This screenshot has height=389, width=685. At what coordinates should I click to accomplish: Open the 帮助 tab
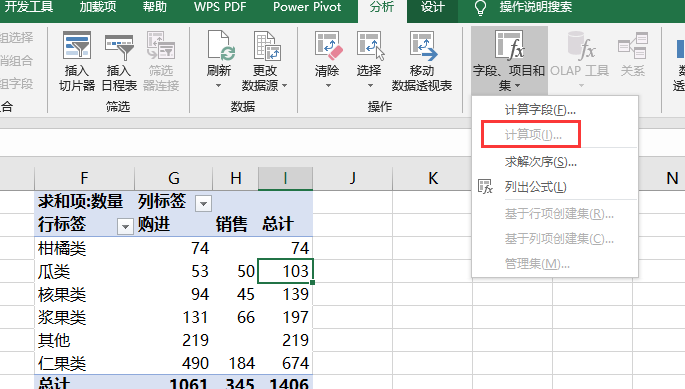[x=155, y=7]
